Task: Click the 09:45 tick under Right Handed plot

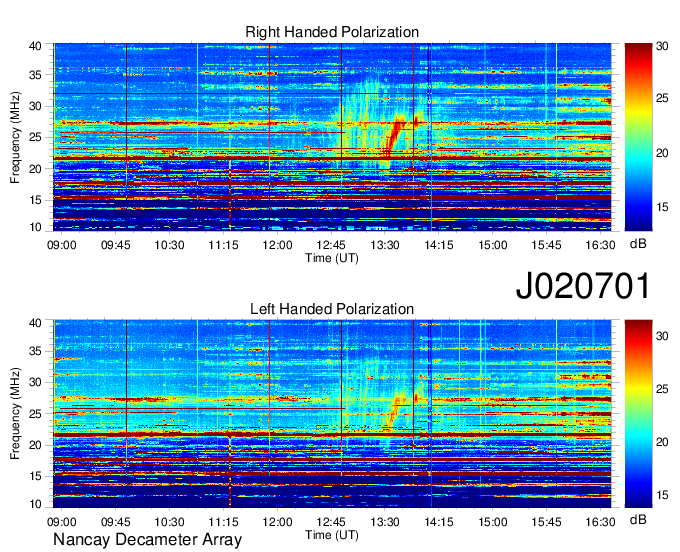Action: 115,245
